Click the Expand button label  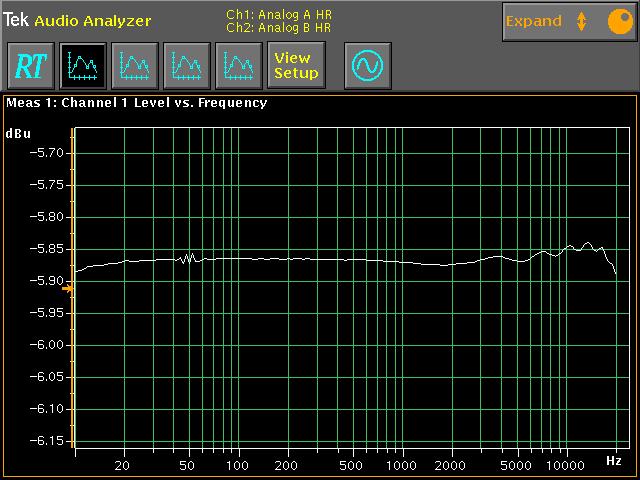click(534, 21)
